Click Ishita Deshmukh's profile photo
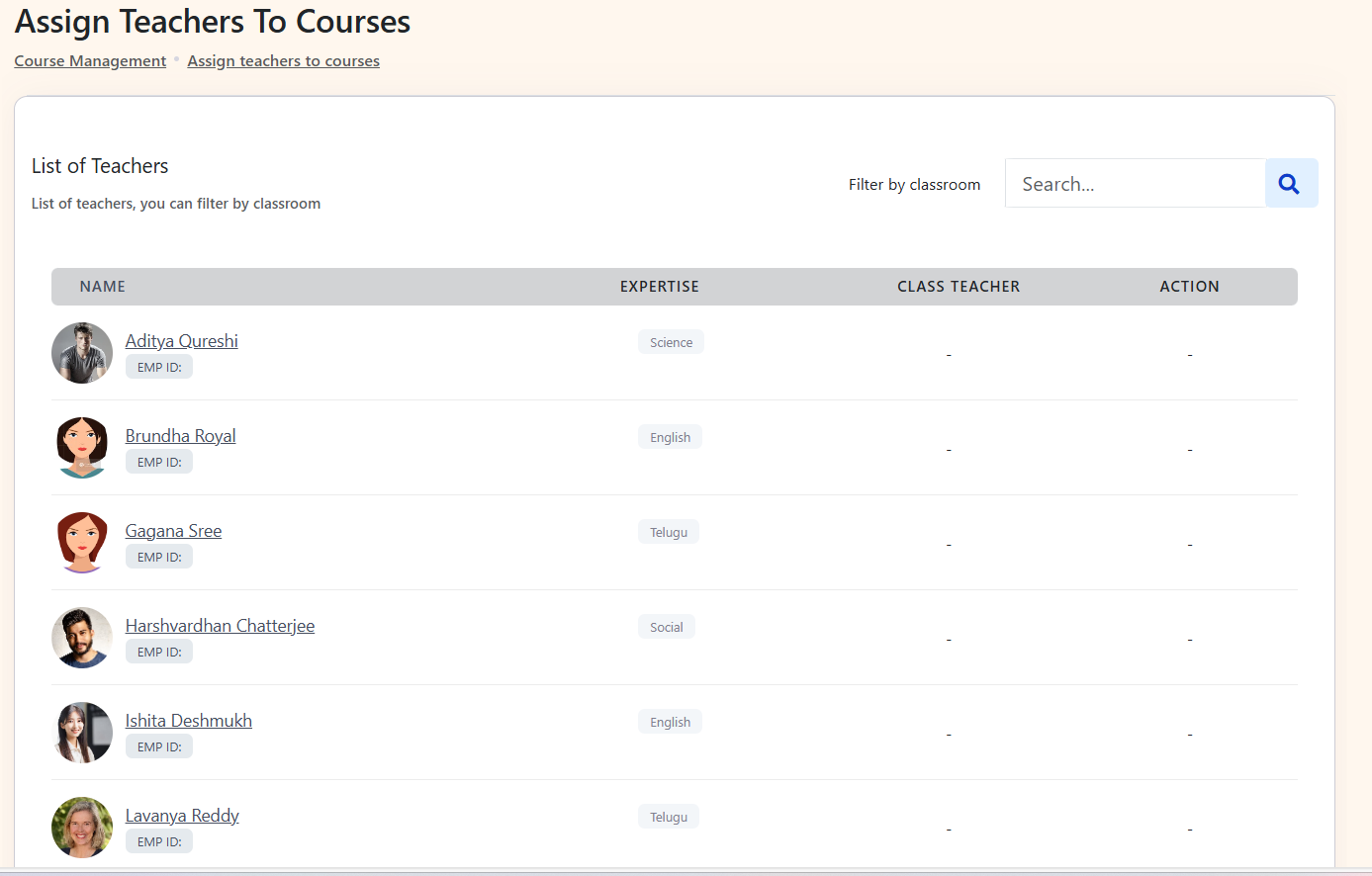 pyautogui.click(x=82, y=733)
